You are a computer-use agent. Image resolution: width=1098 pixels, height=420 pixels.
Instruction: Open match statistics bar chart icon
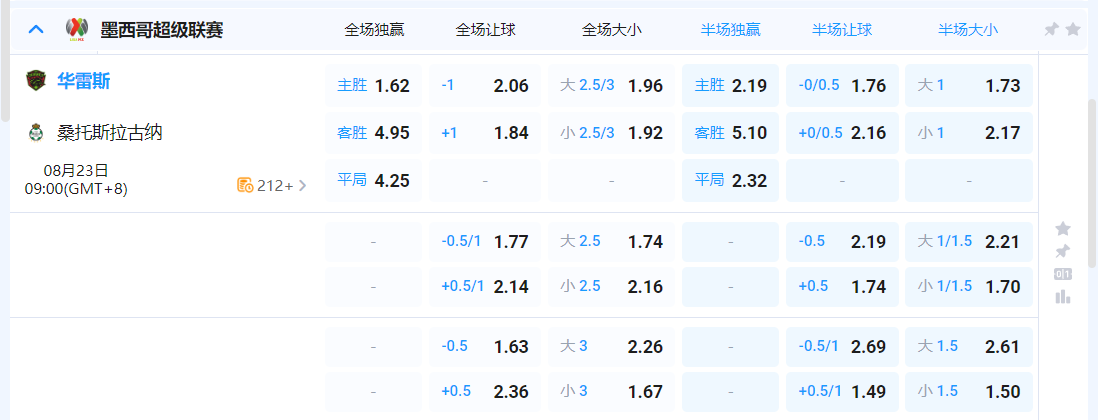click(1063, 296)
